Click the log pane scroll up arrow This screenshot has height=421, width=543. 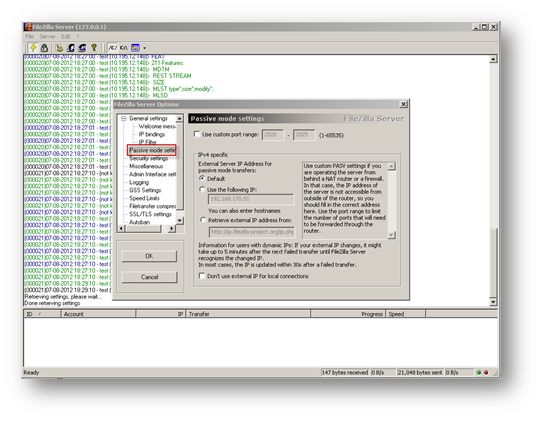[x=493, y=59]
